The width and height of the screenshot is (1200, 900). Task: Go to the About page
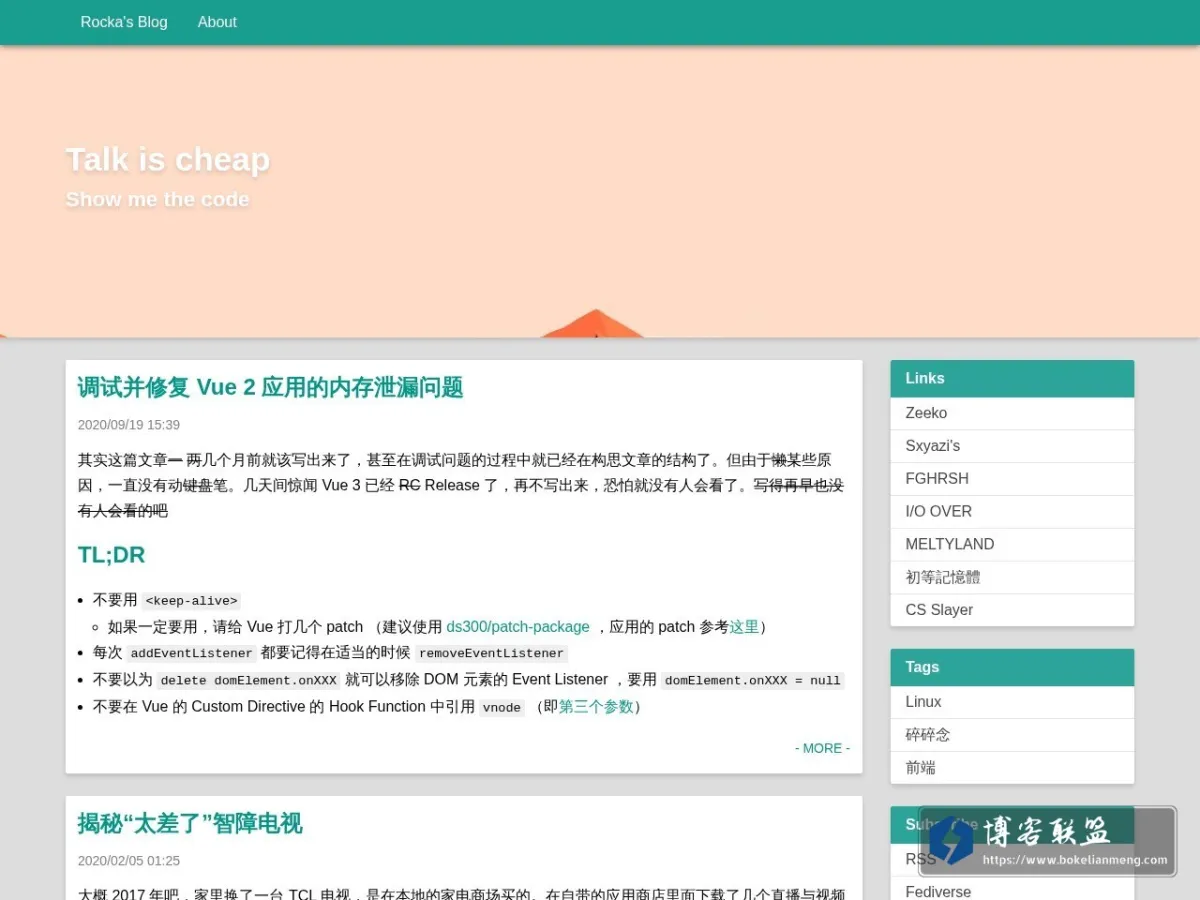(217, 22)
